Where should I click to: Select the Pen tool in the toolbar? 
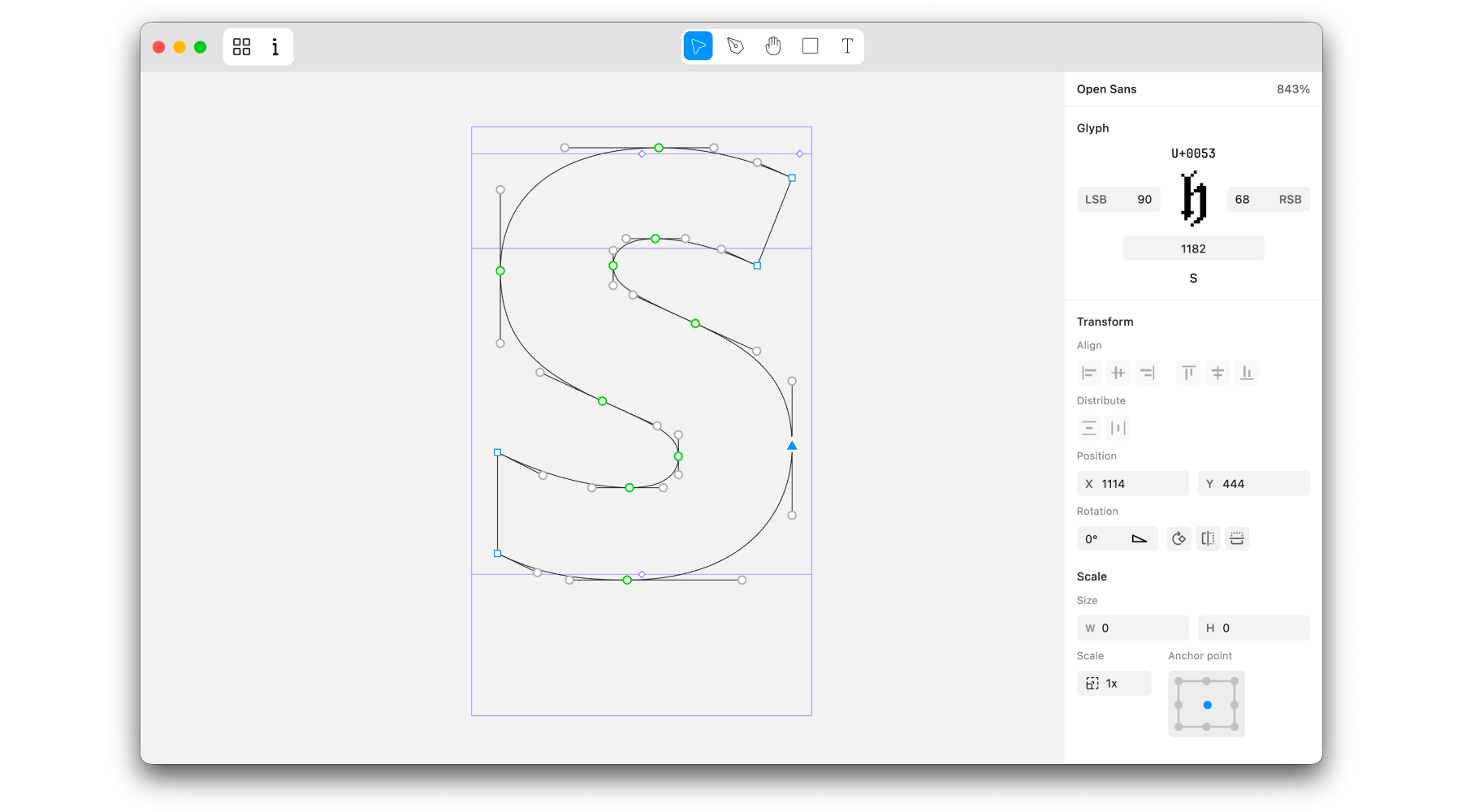[x=735, y=46]
